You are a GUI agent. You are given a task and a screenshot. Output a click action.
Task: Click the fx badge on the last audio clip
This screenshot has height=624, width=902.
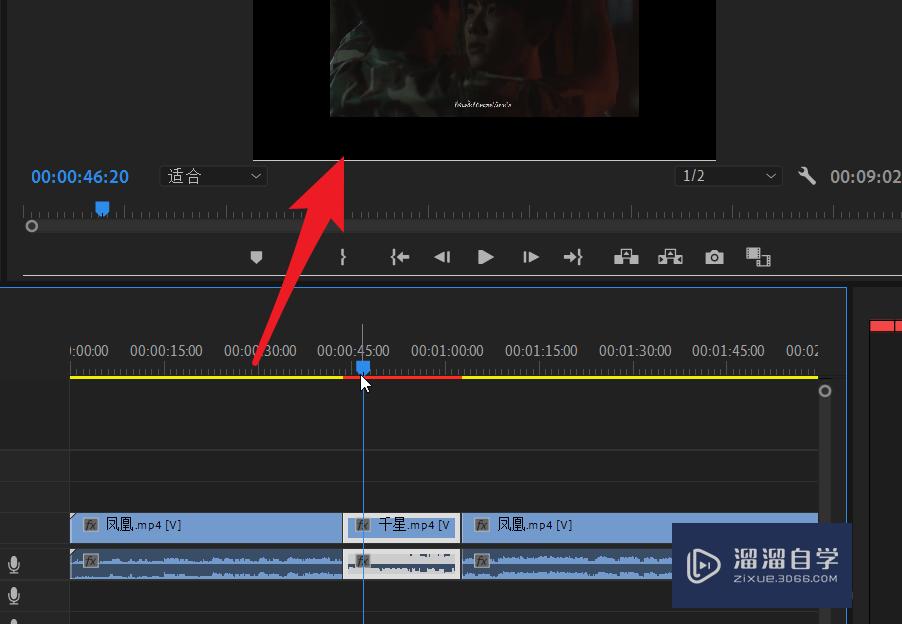click(x=481, y=560)
